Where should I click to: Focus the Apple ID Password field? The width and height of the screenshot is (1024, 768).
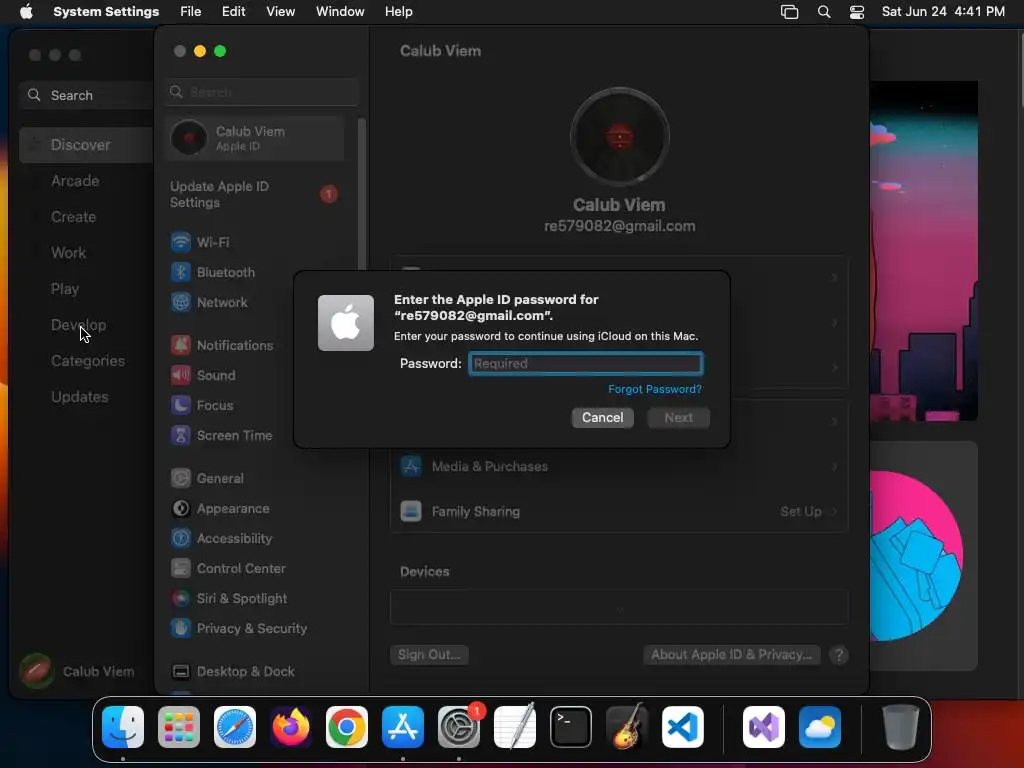pyautogui.click(x=586, y=364)
